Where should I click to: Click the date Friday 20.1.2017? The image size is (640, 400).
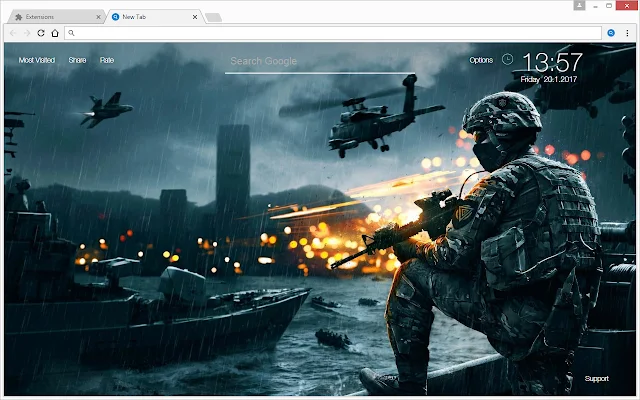coord(549,79)
